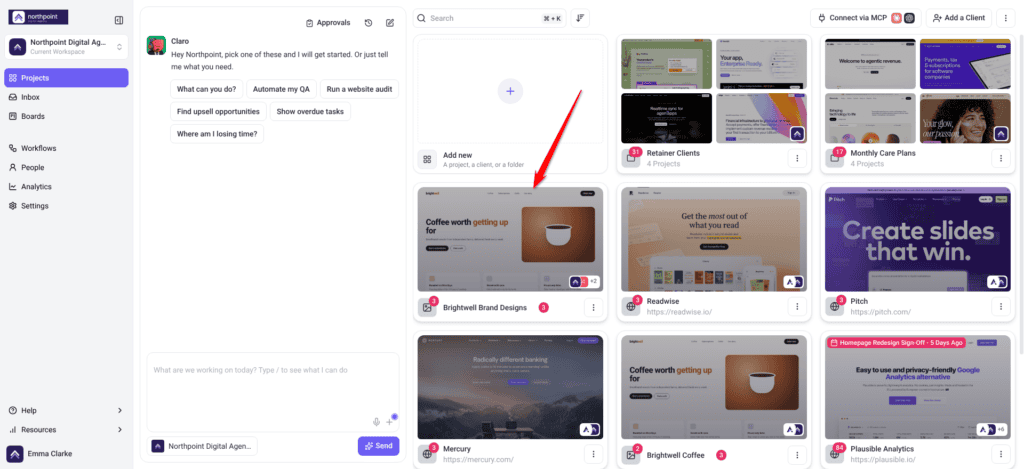1024x469 pixels.
Task: Click the plus attachment icon in chat
Action: point(389,422)
